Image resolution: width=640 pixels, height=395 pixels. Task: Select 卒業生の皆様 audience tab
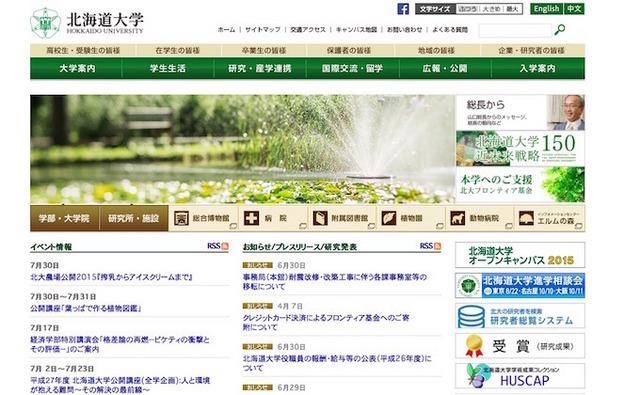pos(264,51)
